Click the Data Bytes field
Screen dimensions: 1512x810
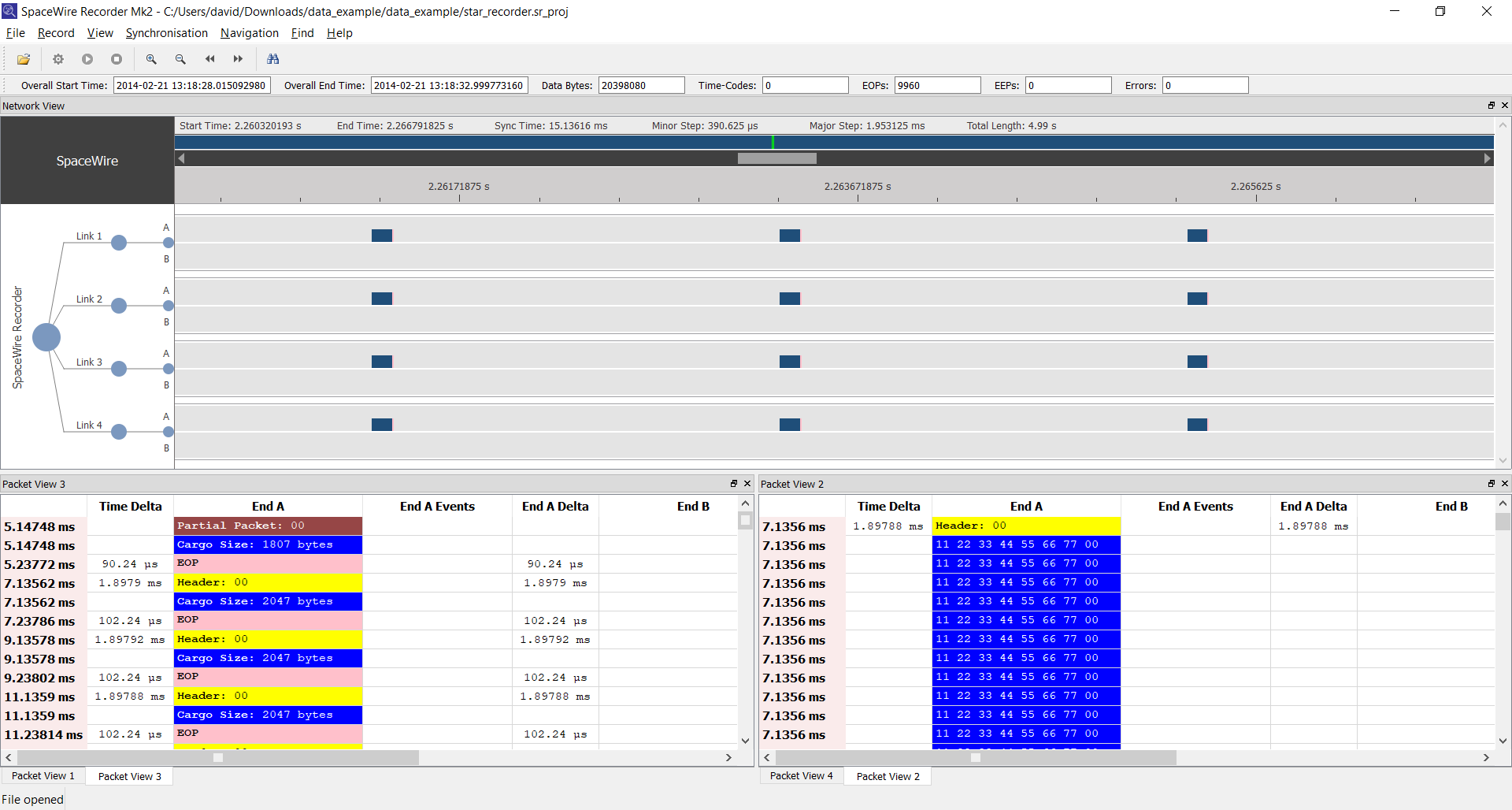click(642, 85)
